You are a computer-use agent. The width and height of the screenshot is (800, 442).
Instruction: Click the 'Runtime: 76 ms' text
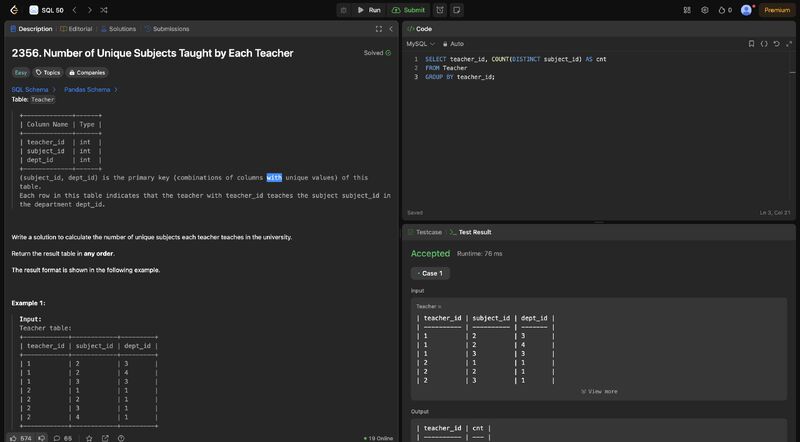click(x=480, y=254)
